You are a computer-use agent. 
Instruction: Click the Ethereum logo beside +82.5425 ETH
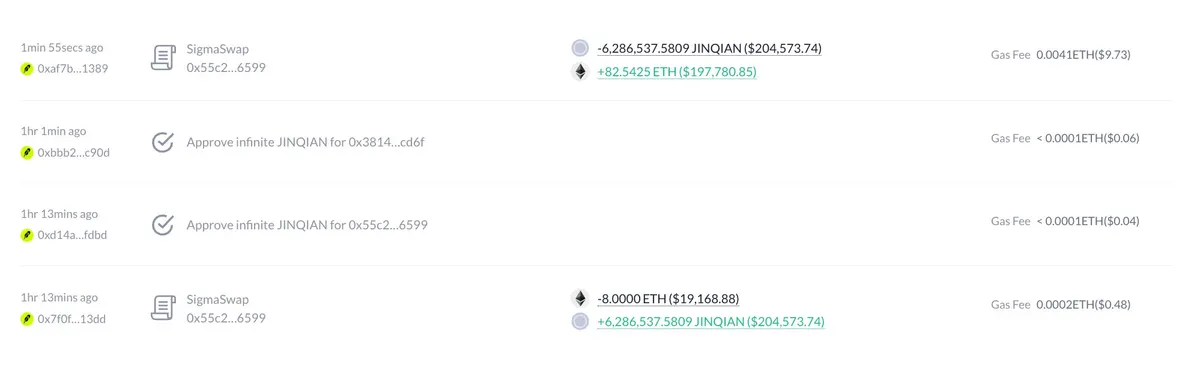pyautogui.click(x=580, y=72)
